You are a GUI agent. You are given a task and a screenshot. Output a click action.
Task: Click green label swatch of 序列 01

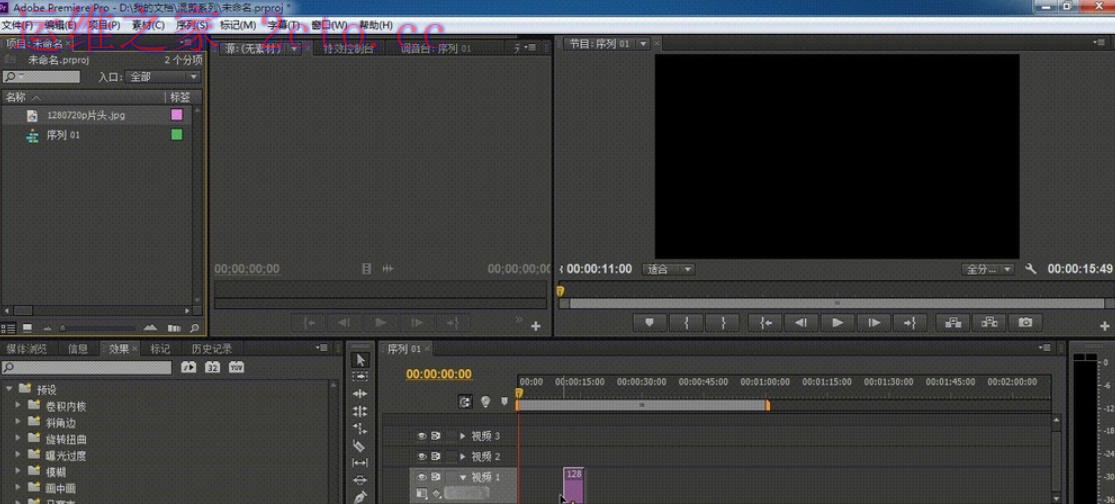click(x=176, y=134)
